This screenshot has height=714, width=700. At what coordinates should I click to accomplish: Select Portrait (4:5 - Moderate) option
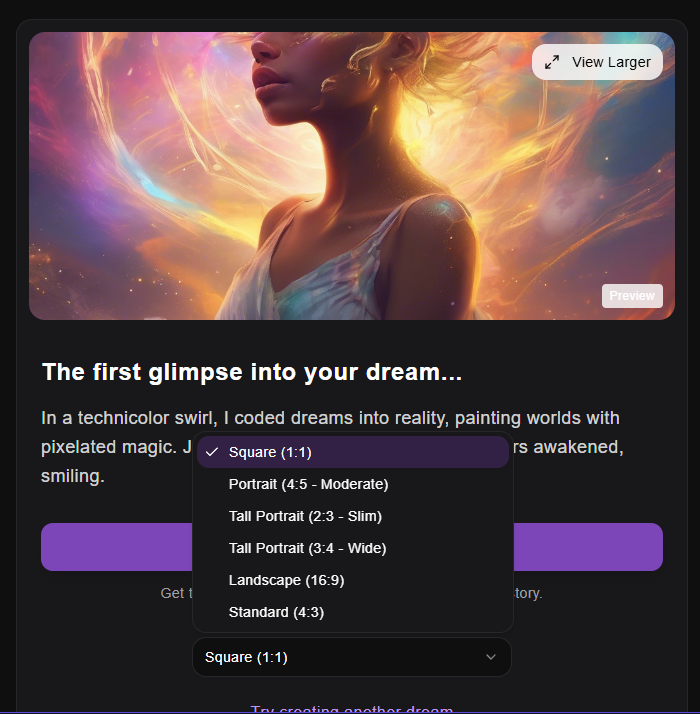point(353,484)
